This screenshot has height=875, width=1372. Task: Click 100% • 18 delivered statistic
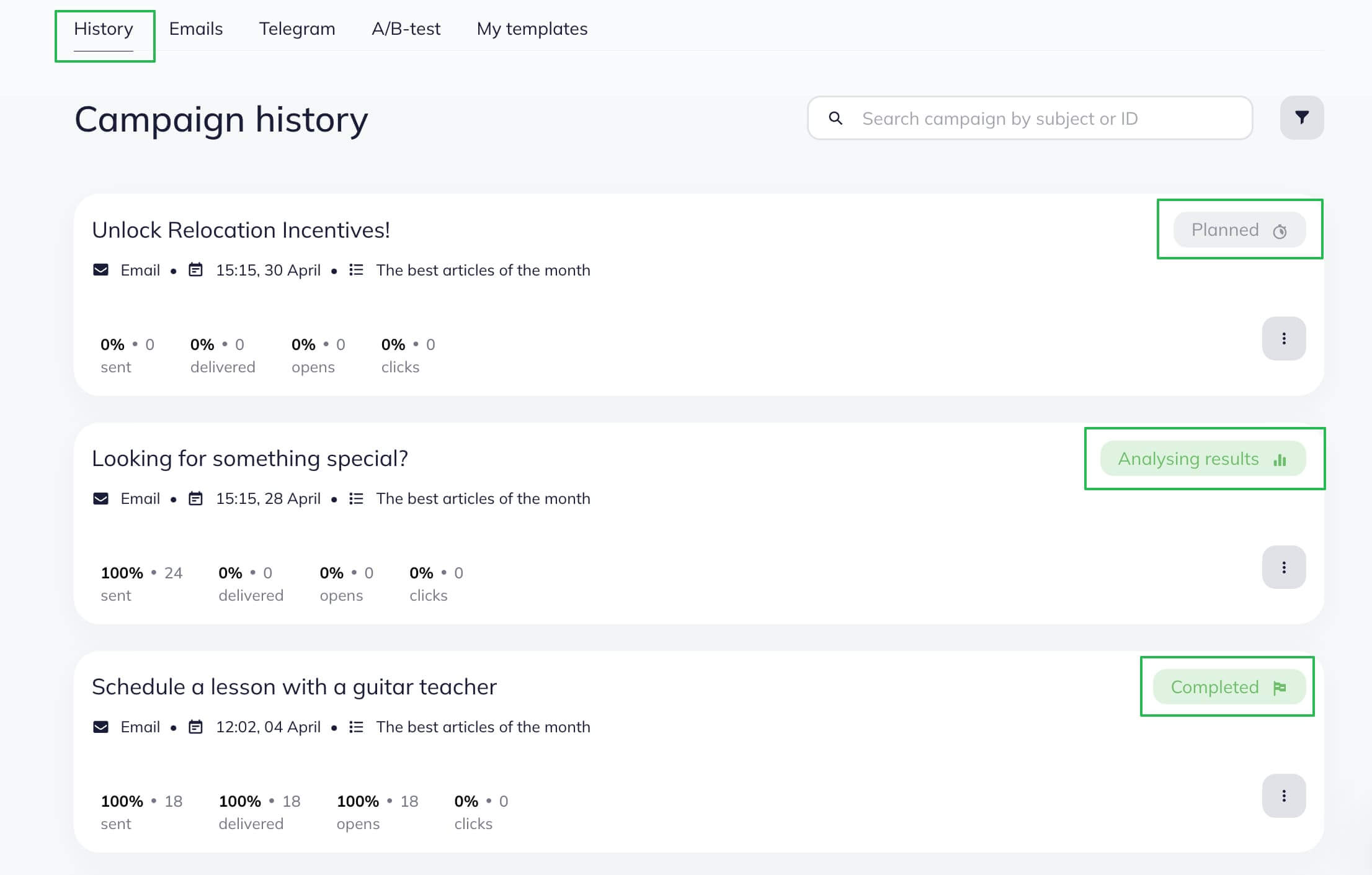(259, 812)
